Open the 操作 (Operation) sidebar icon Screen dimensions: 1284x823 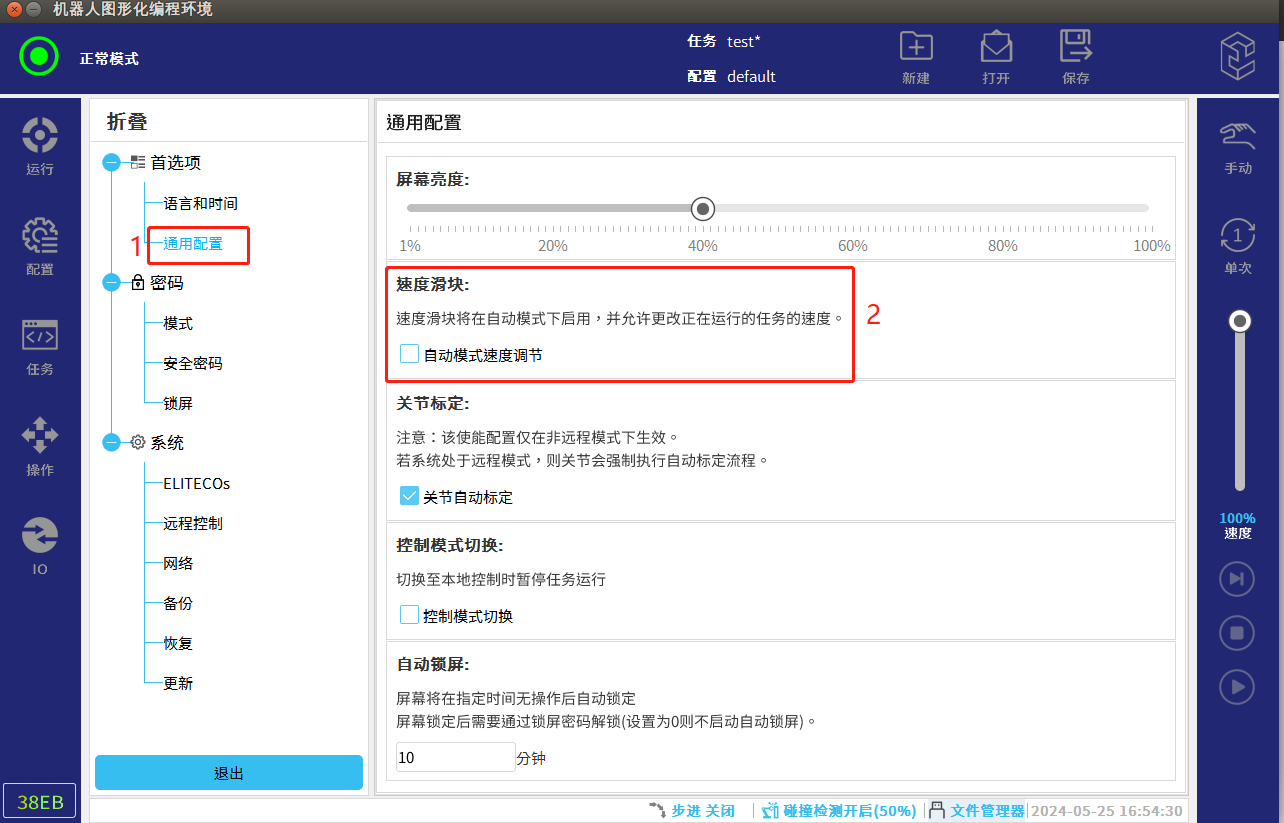pyautogui.click(x=40, y=445)
